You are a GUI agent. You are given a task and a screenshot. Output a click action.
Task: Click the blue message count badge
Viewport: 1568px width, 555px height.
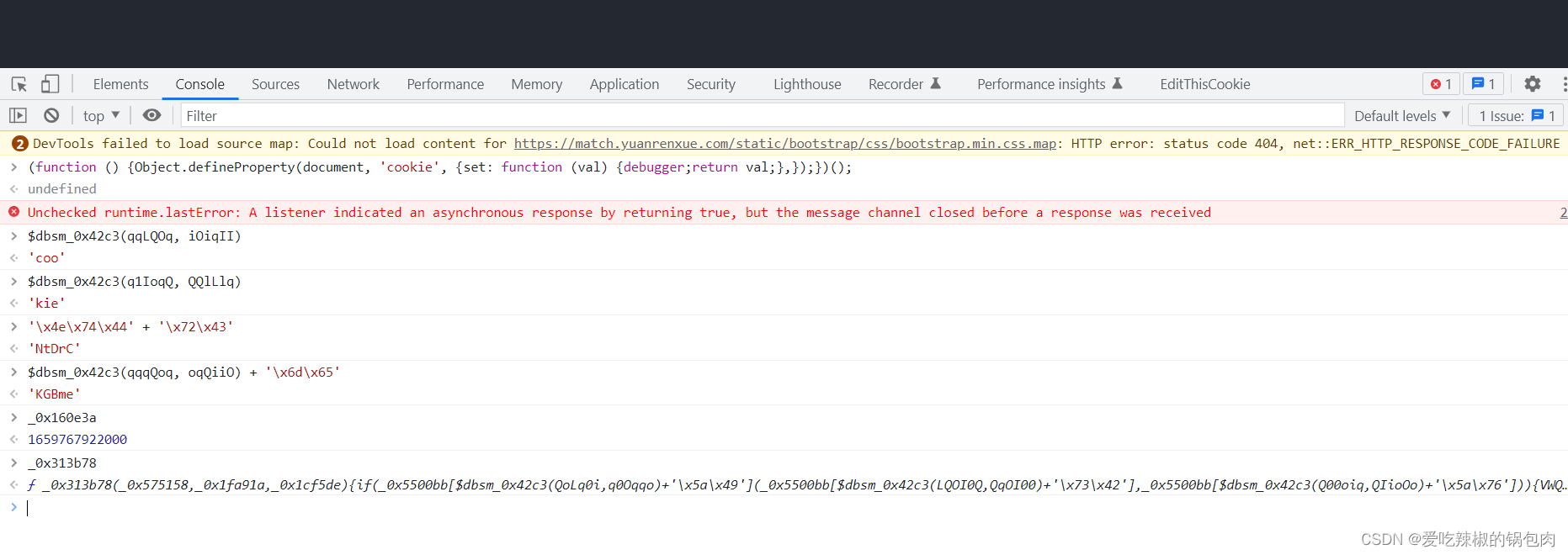point(1483,84)
